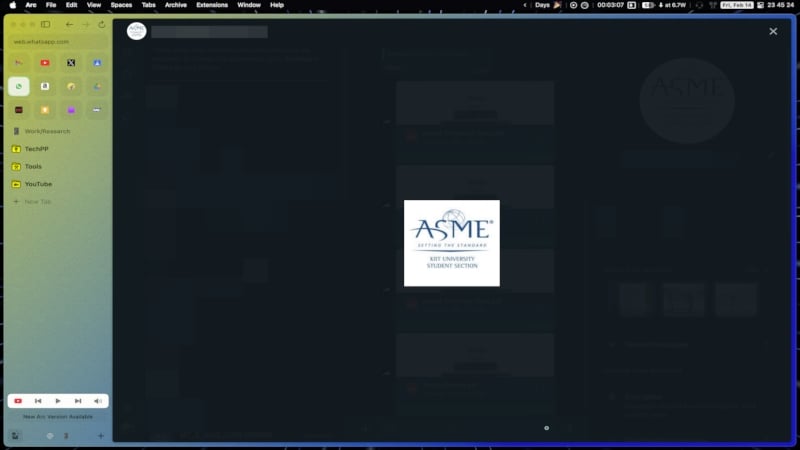Open the Arc menu

click(31, 5)
